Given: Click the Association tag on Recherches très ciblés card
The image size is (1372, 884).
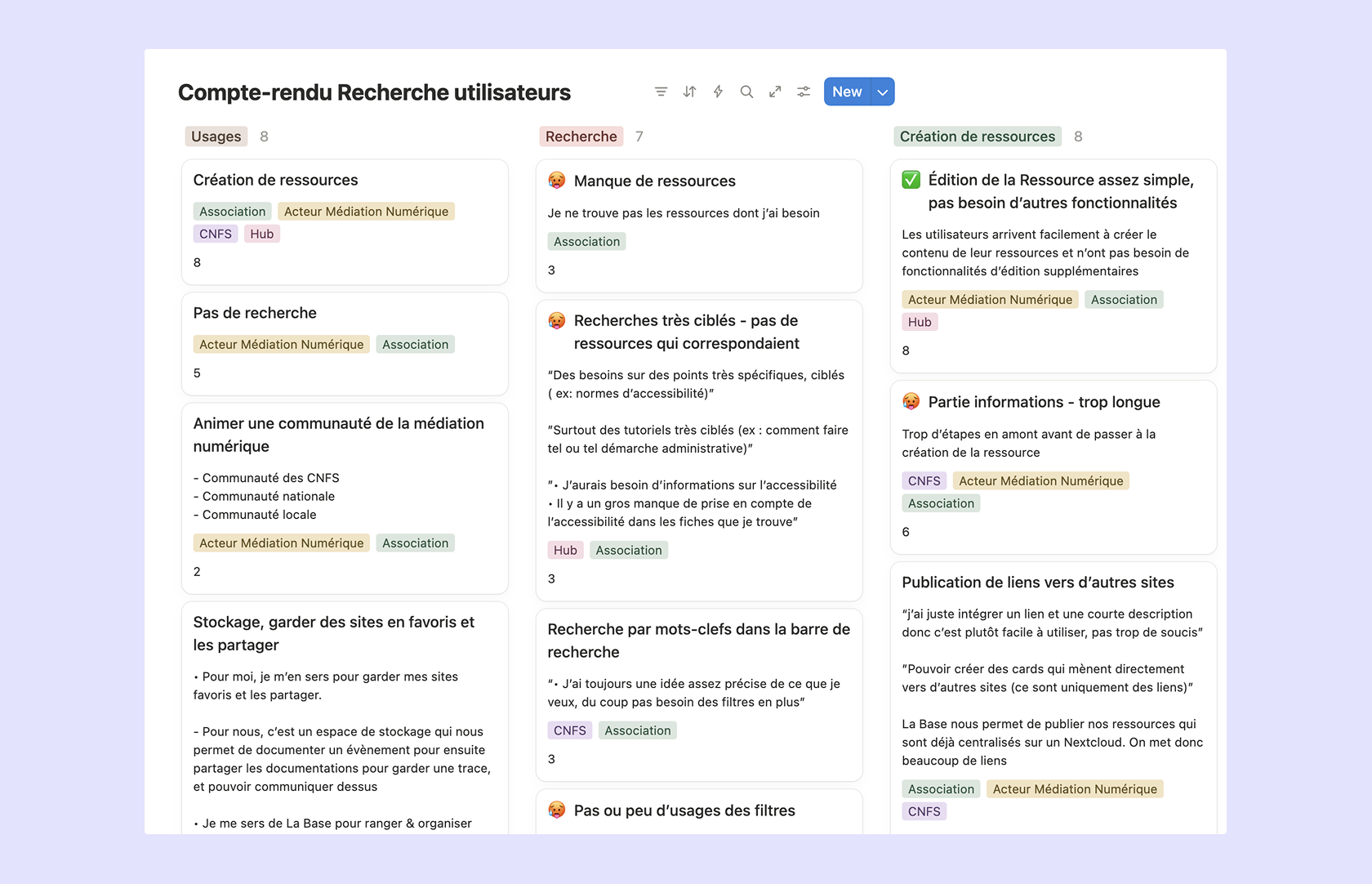Looking at the screenshot, I should click(629, 551).
